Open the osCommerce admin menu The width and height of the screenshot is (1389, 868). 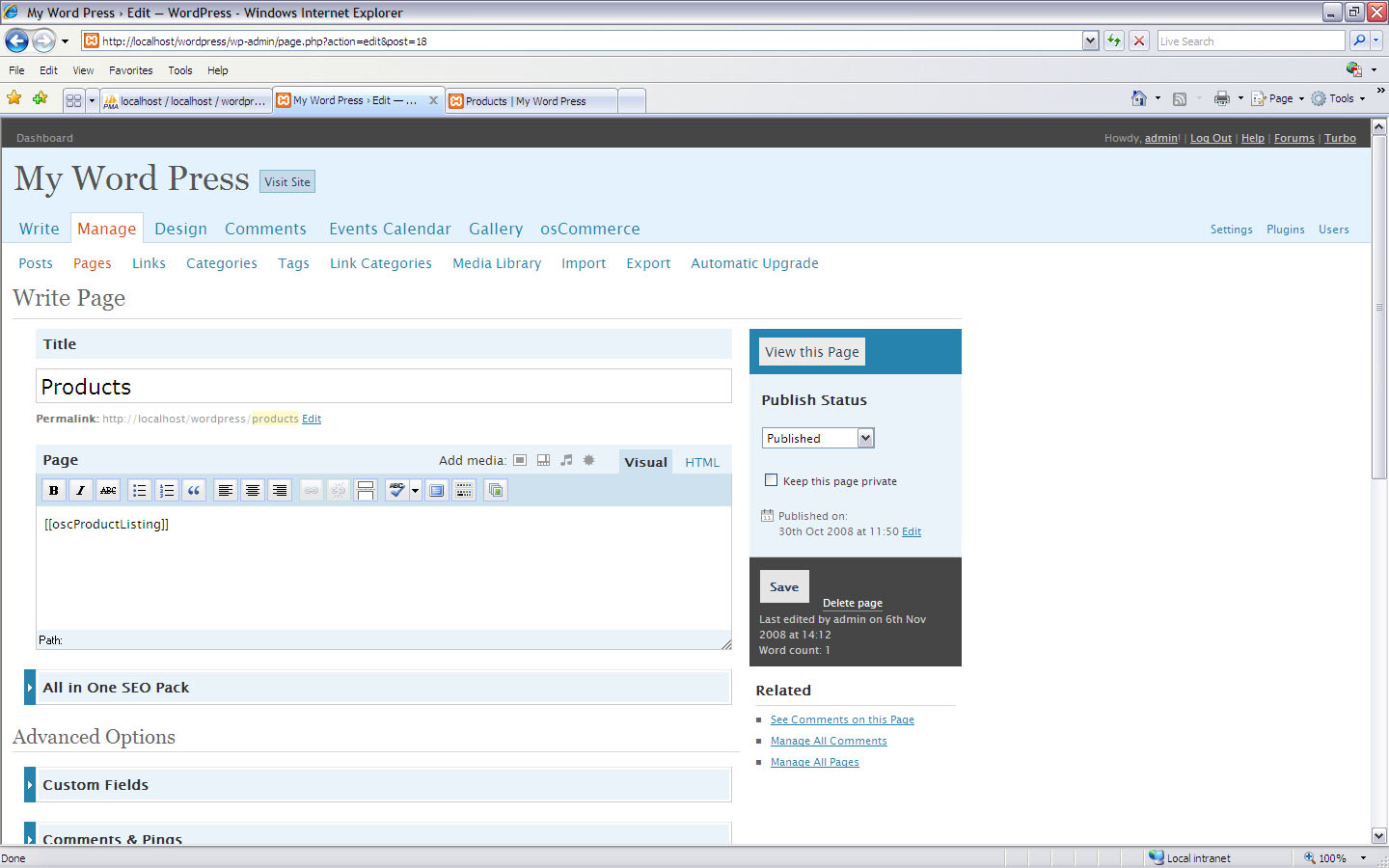(590, 229)
